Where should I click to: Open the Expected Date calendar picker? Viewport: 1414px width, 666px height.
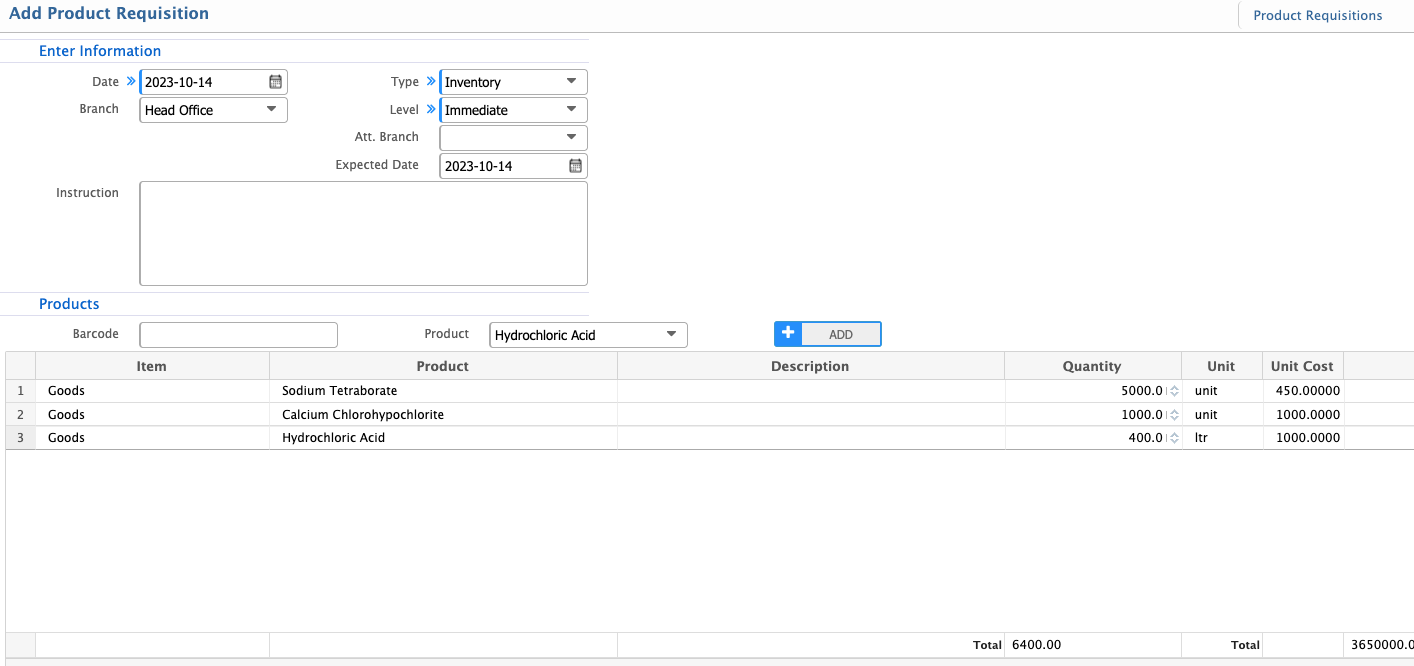tap(575, 165)
